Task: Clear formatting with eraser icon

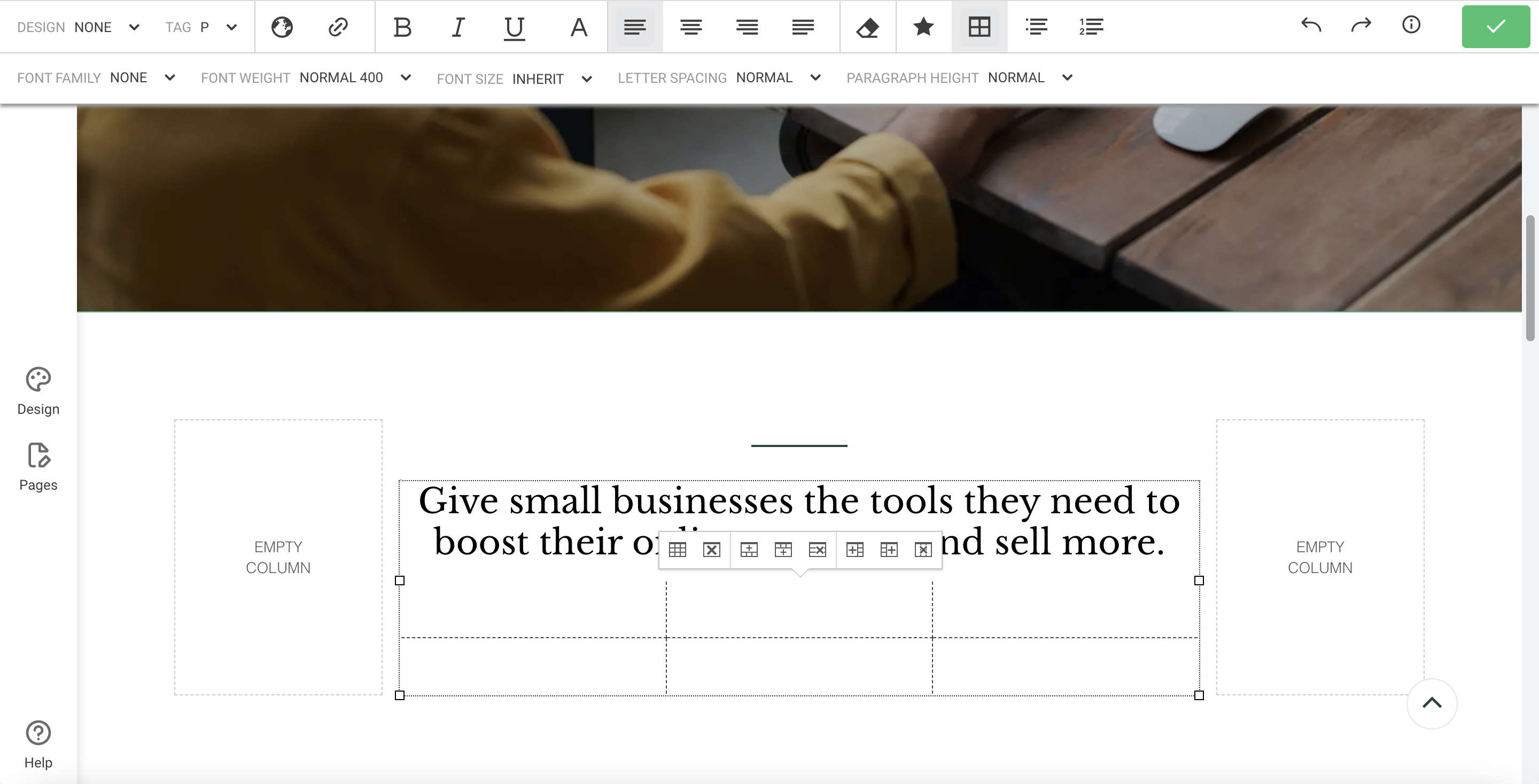Action: [867, 27]
